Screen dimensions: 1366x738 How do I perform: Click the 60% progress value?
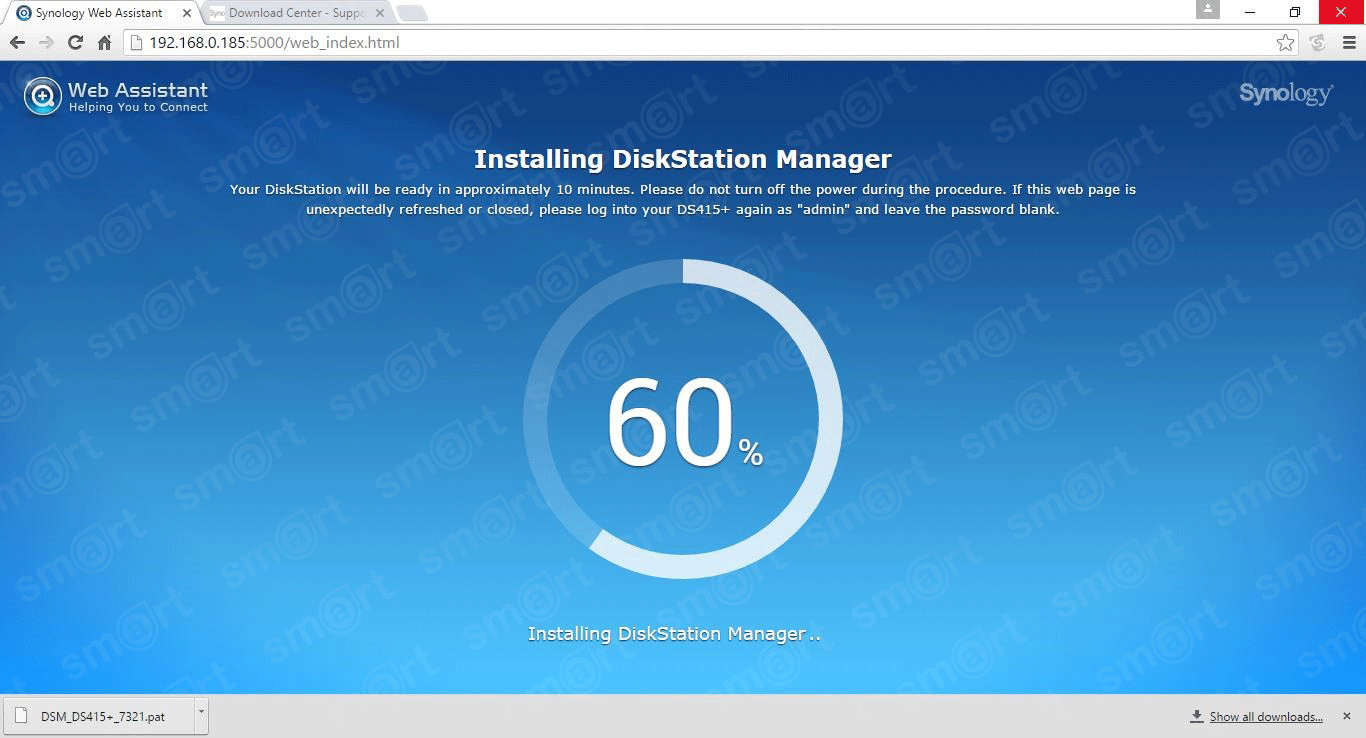click(x=684, y=424)
